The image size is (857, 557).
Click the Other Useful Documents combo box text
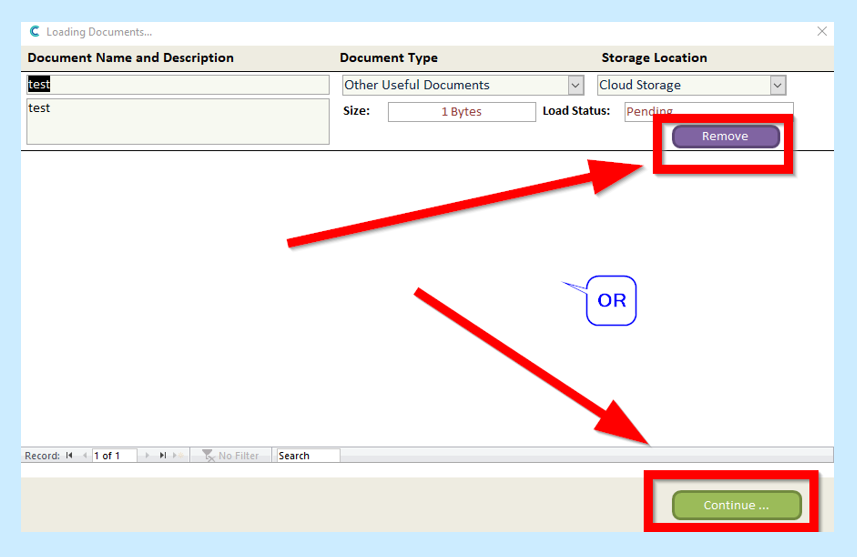click(416, 85)
